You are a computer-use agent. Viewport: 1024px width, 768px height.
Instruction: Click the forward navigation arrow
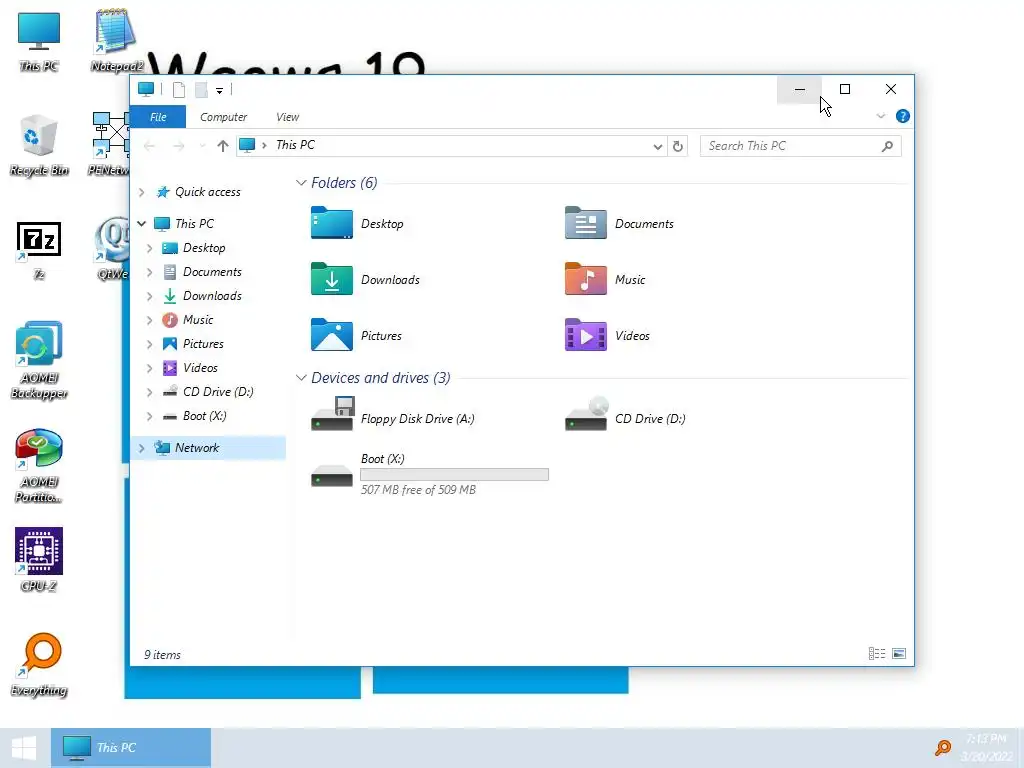pos(178,146)
